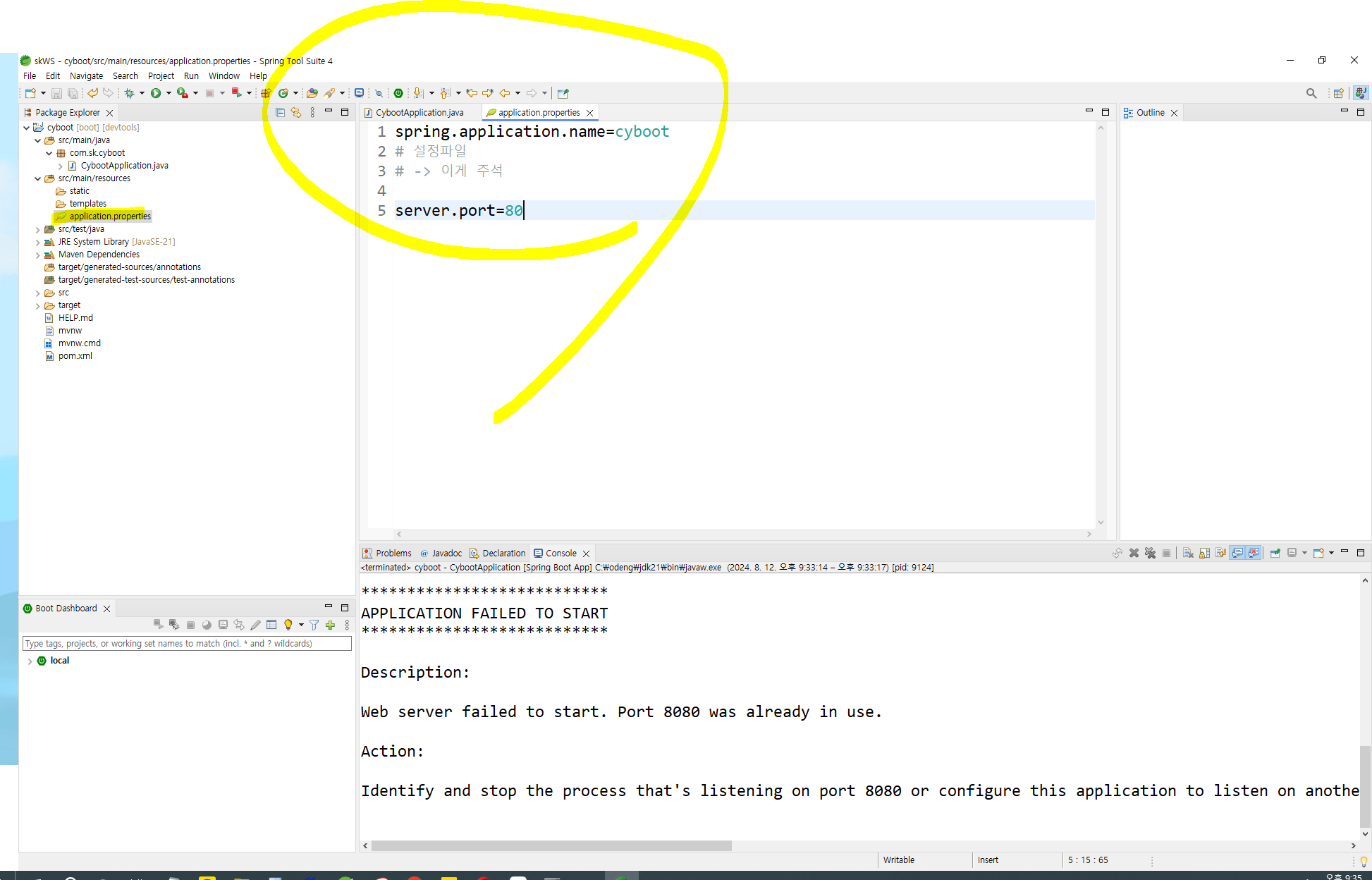Click the green plus icon in Boot Dashboard

pos(330,625)
